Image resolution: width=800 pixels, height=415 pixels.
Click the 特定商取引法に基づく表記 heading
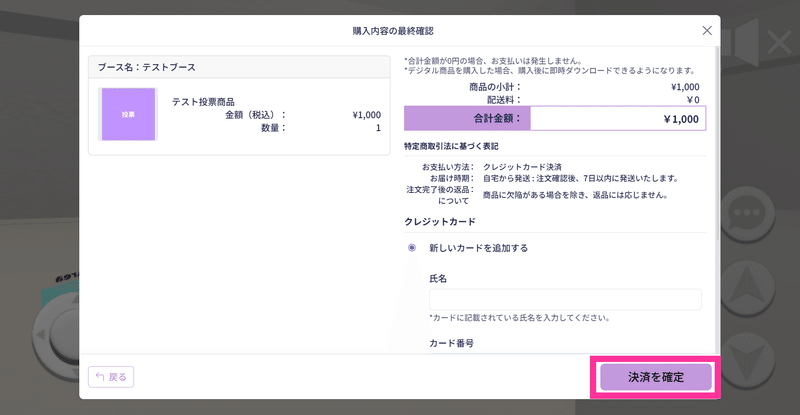coord(451,147)
